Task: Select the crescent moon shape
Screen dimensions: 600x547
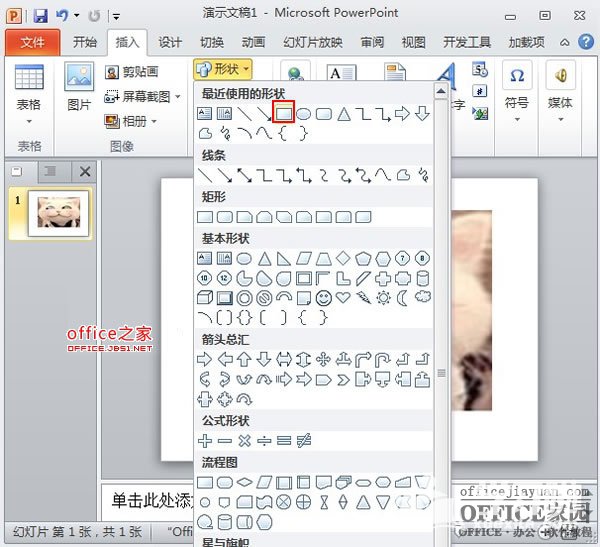Action: [x=403, y=297]
